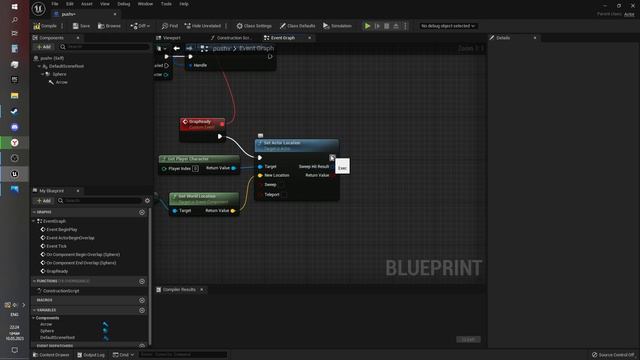This screenshot has width=640, height=360.
Task: Click Get World Location Return Value yellow pin
Action: click(233, 211)
